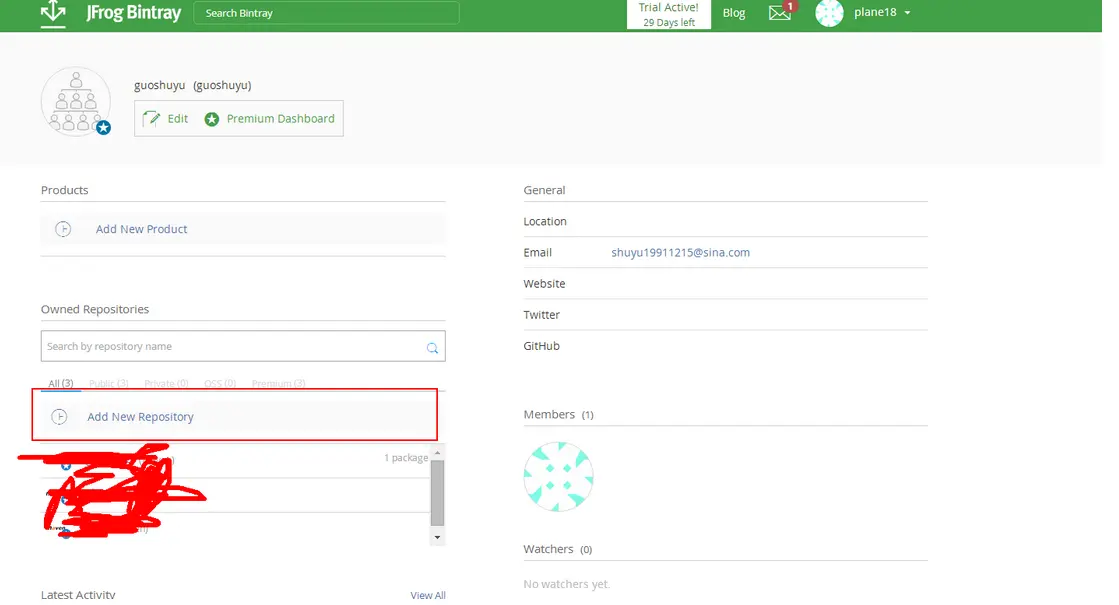Go to the Blog link
The image size is (1119, 605).
tap(733, 13)
